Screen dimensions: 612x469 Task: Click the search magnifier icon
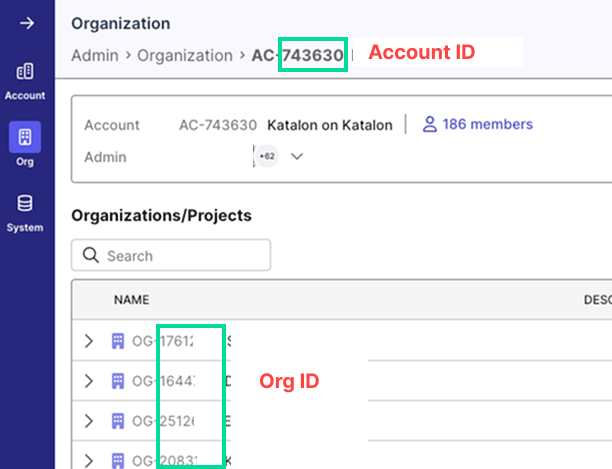91,255
